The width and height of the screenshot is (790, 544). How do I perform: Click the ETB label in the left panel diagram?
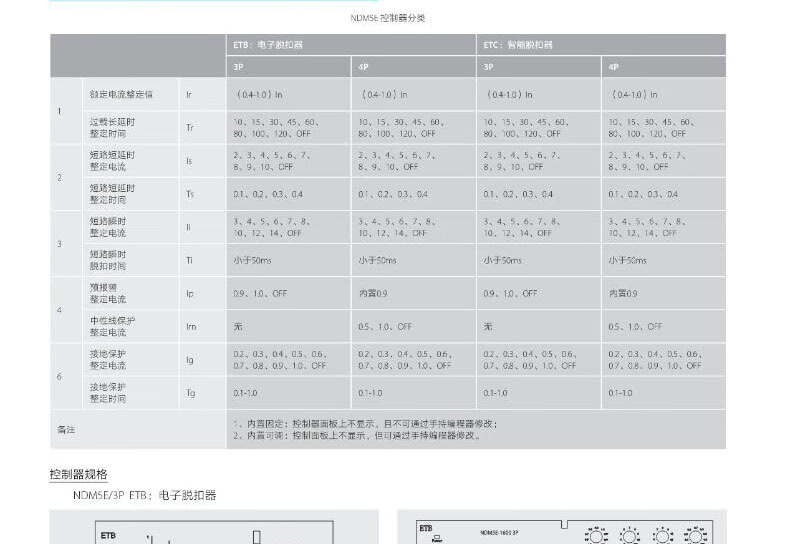[x=108, y=535]
